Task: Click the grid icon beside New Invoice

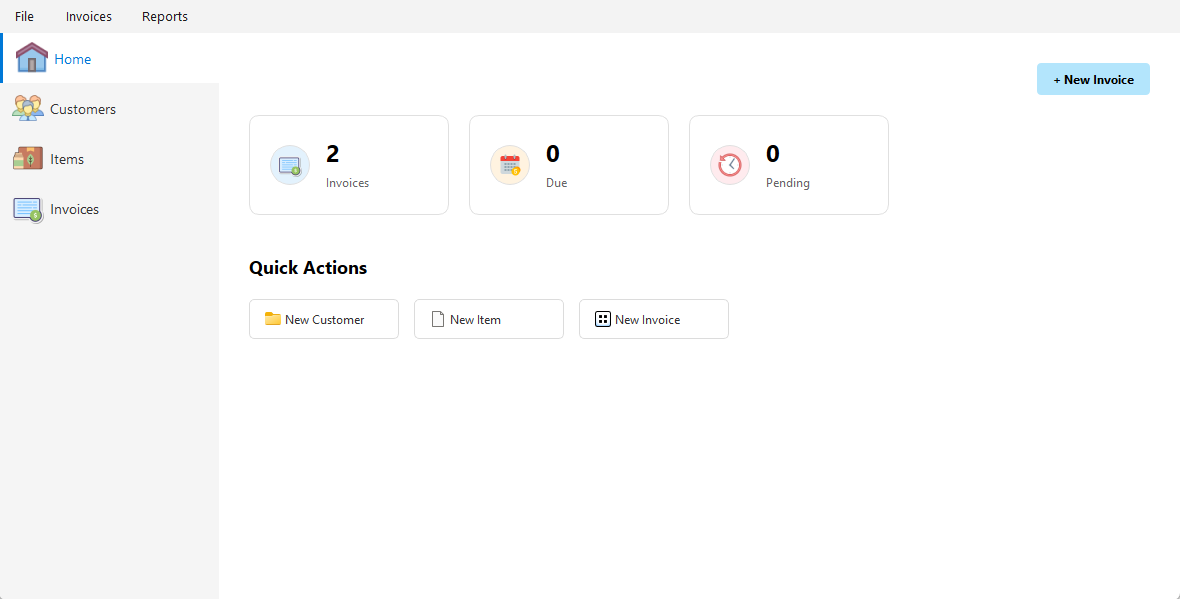Action: [602, 318]
